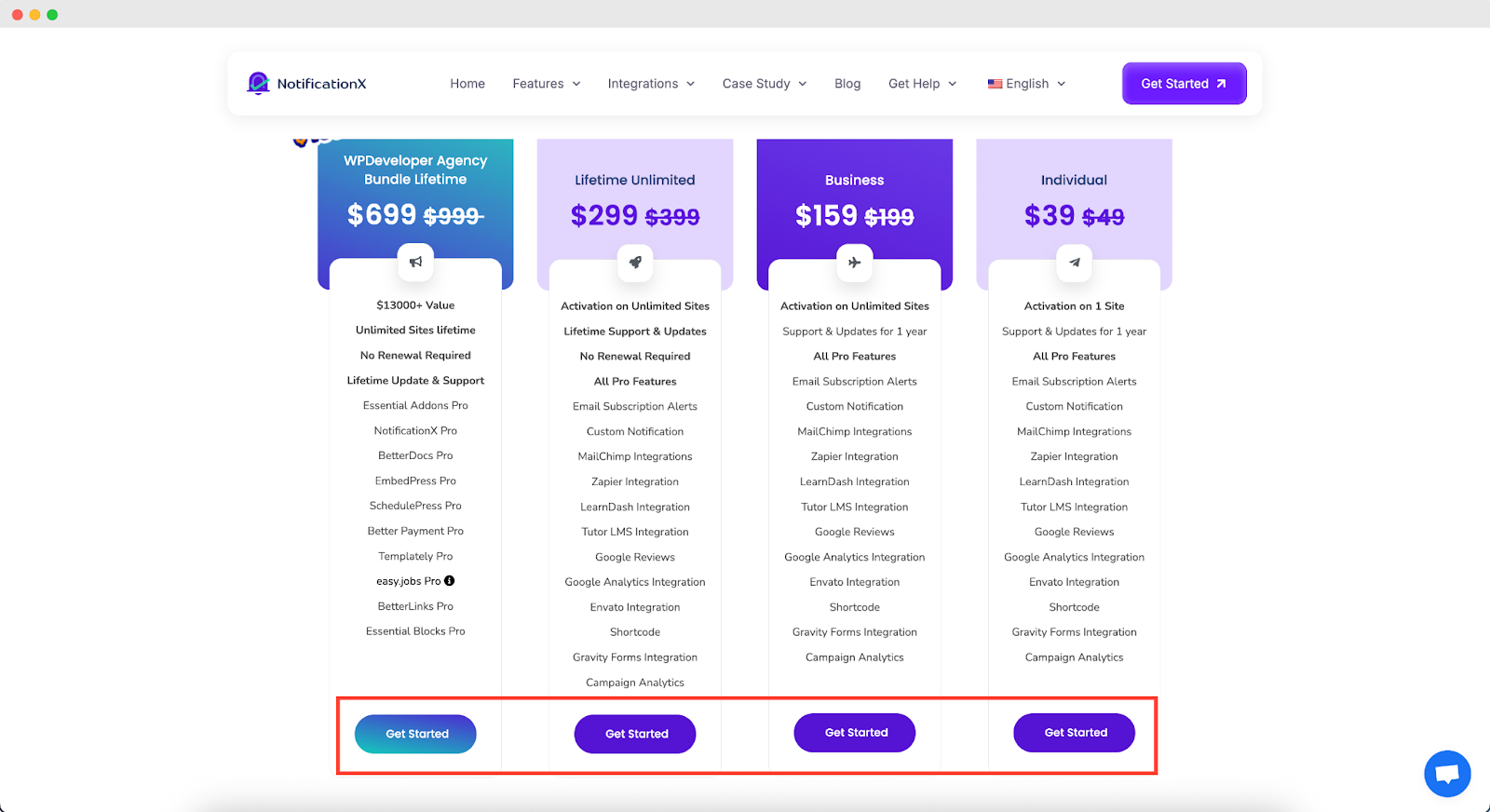Click 'Lifetime Update & Support' feature text

tap(415, 381)
